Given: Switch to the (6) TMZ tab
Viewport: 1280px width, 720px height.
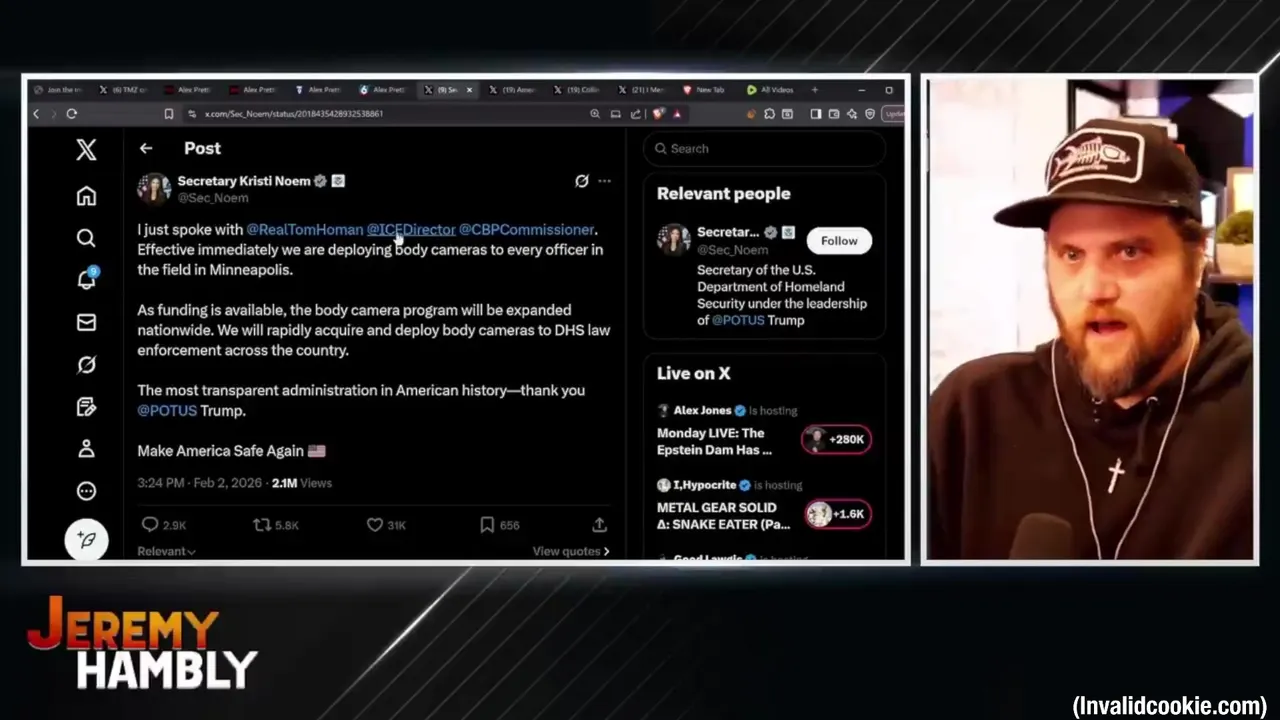Looking at the screenshot, I should pyautogui.click(x=124, y=90).
